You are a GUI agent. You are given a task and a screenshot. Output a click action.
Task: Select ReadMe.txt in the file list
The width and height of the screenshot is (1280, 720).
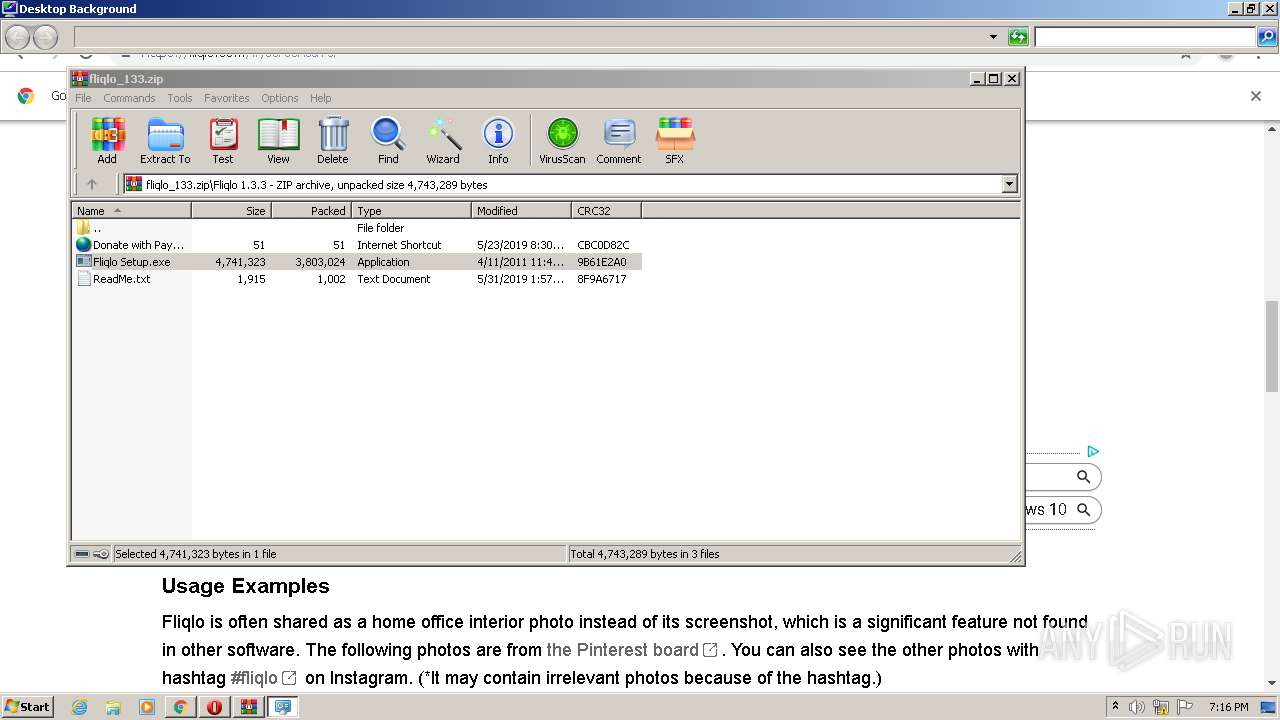click(357, 279)
